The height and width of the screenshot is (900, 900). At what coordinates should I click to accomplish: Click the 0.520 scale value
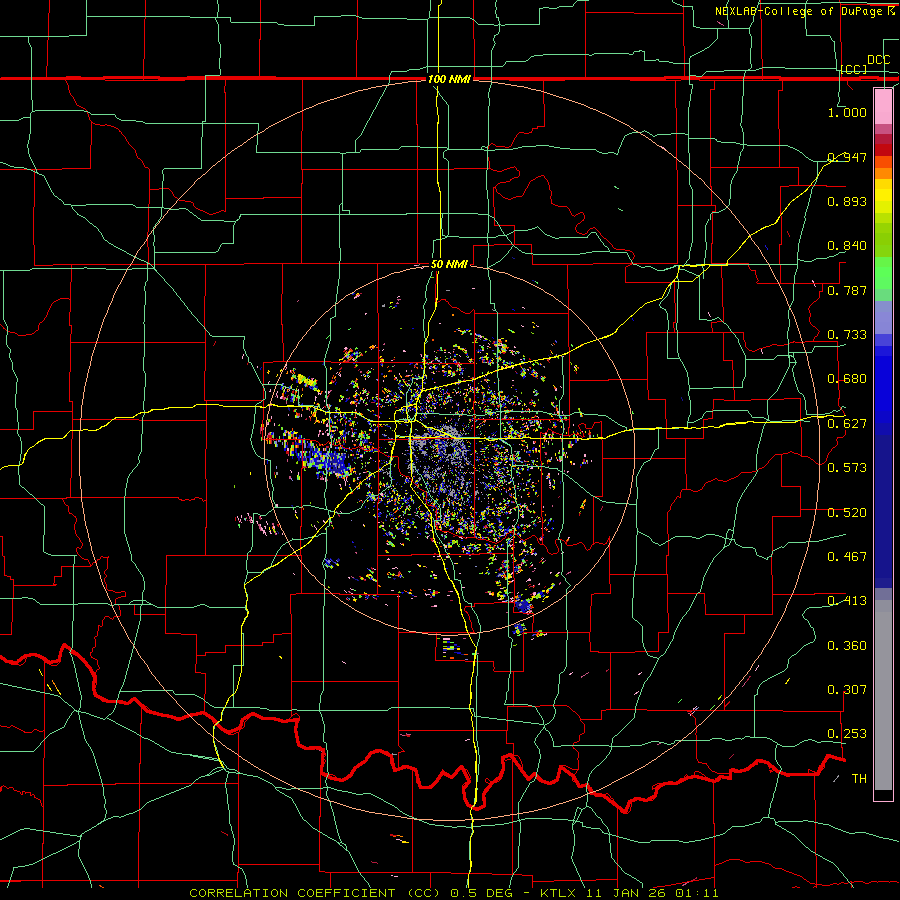[847, 513]
